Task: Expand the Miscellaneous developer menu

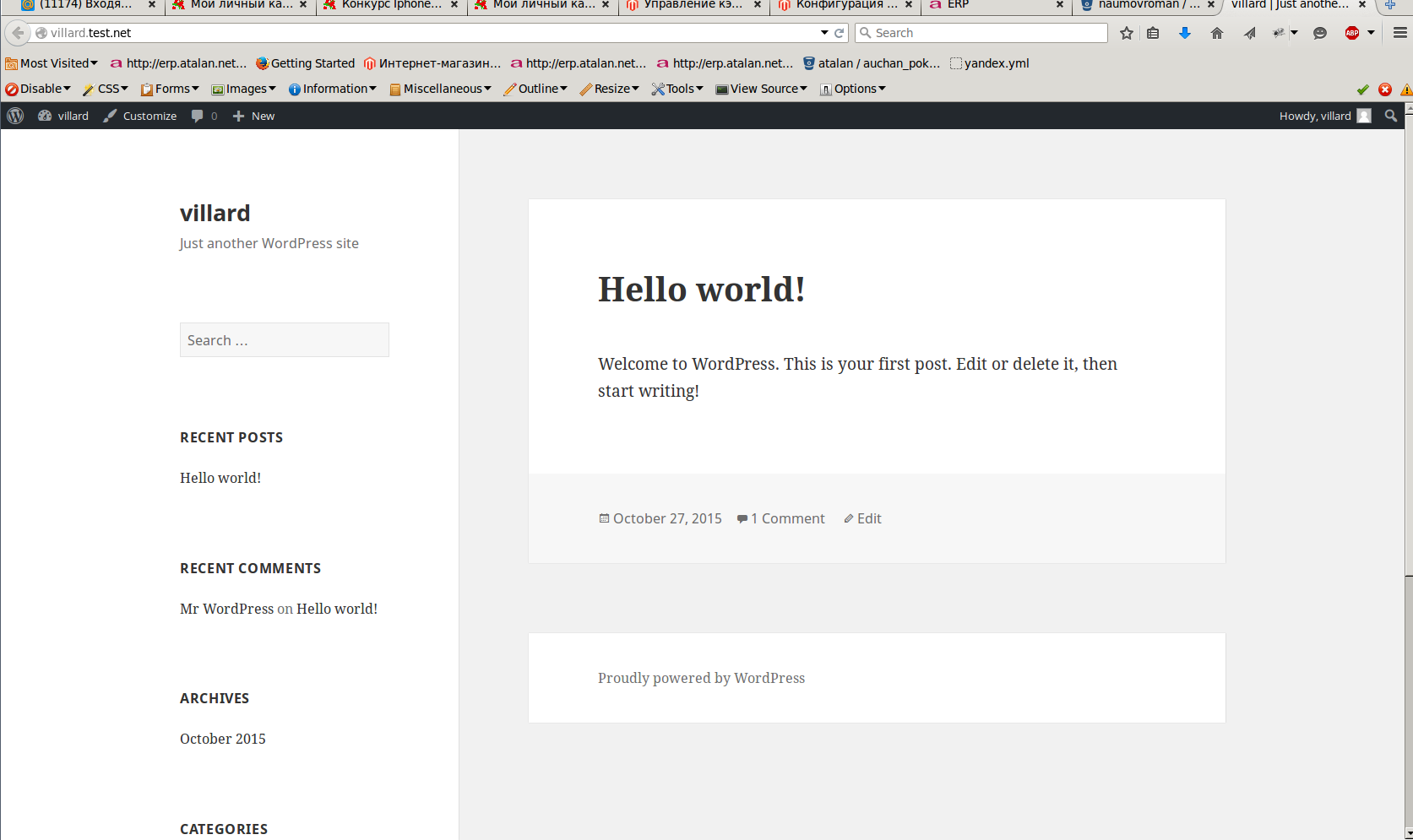Action: 440,89
